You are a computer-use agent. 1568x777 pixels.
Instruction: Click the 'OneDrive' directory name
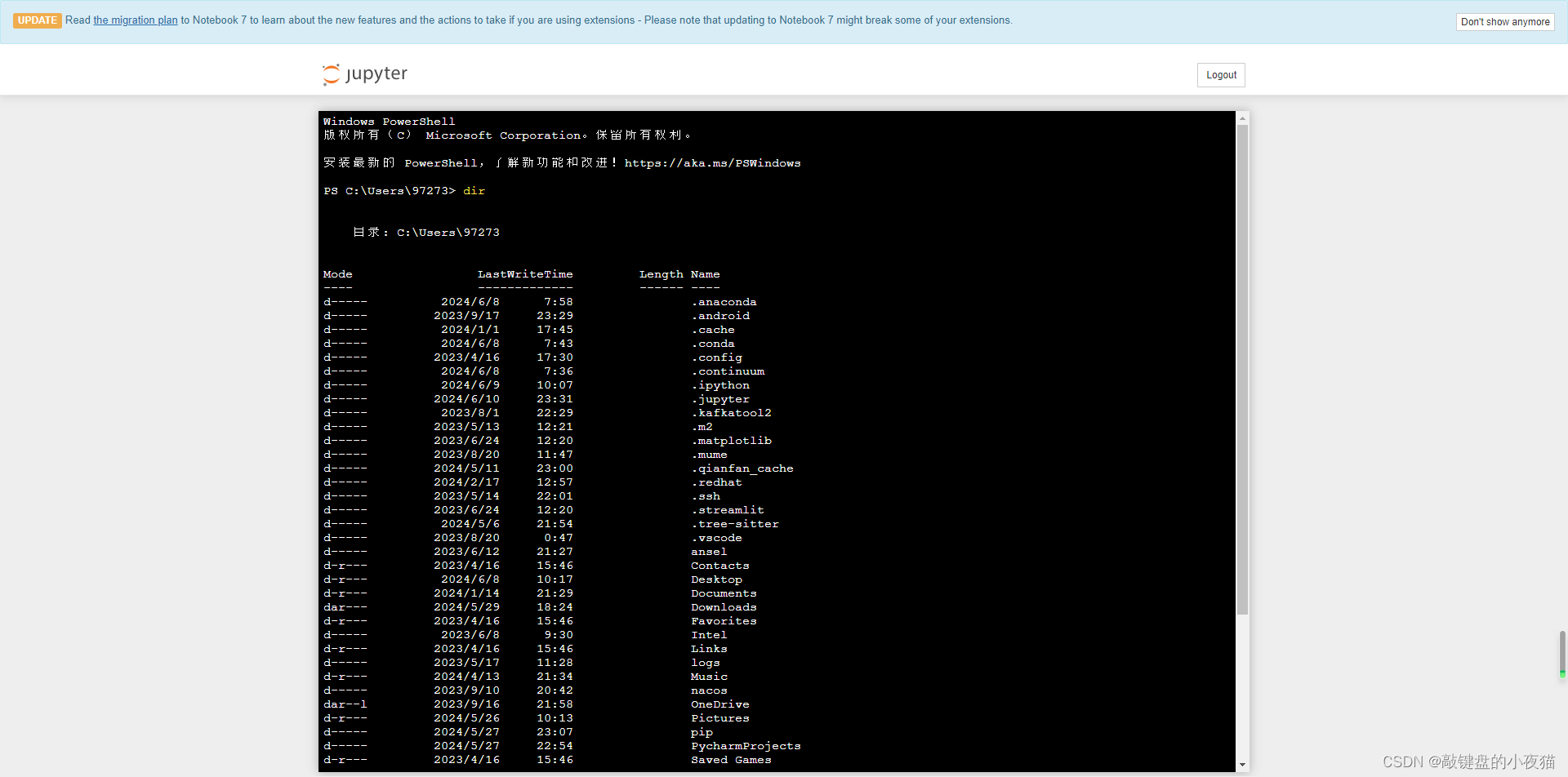(720, 704)
